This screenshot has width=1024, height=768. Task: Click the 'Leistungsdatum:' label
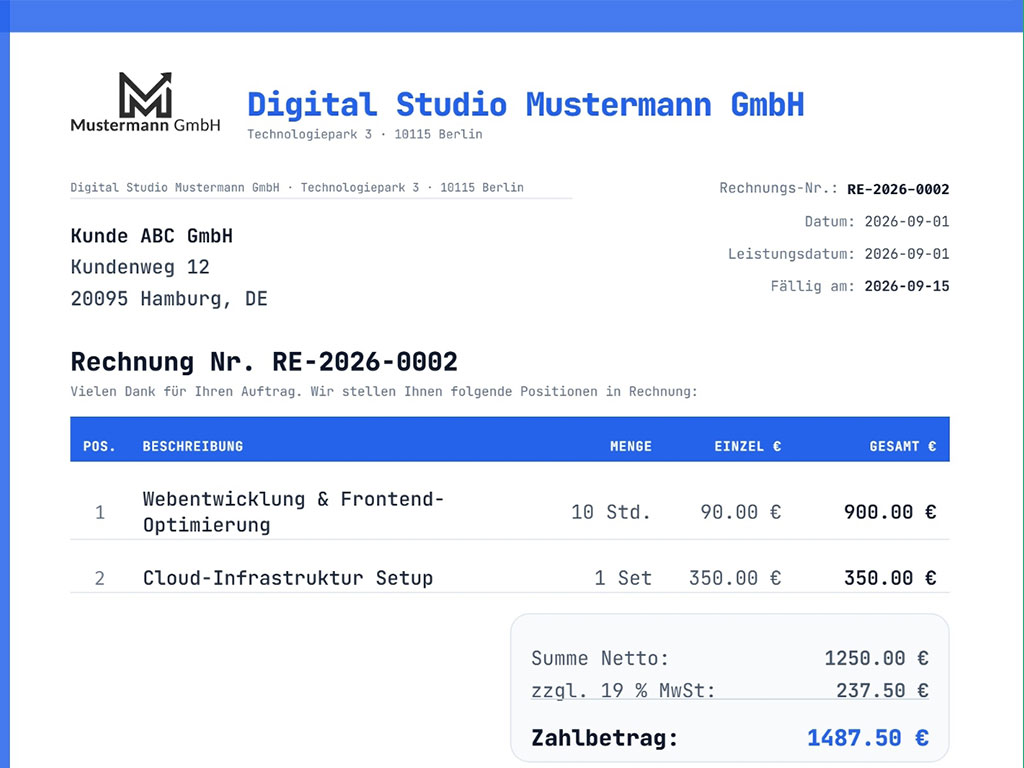pyautogui.click(x=792, y=254)
